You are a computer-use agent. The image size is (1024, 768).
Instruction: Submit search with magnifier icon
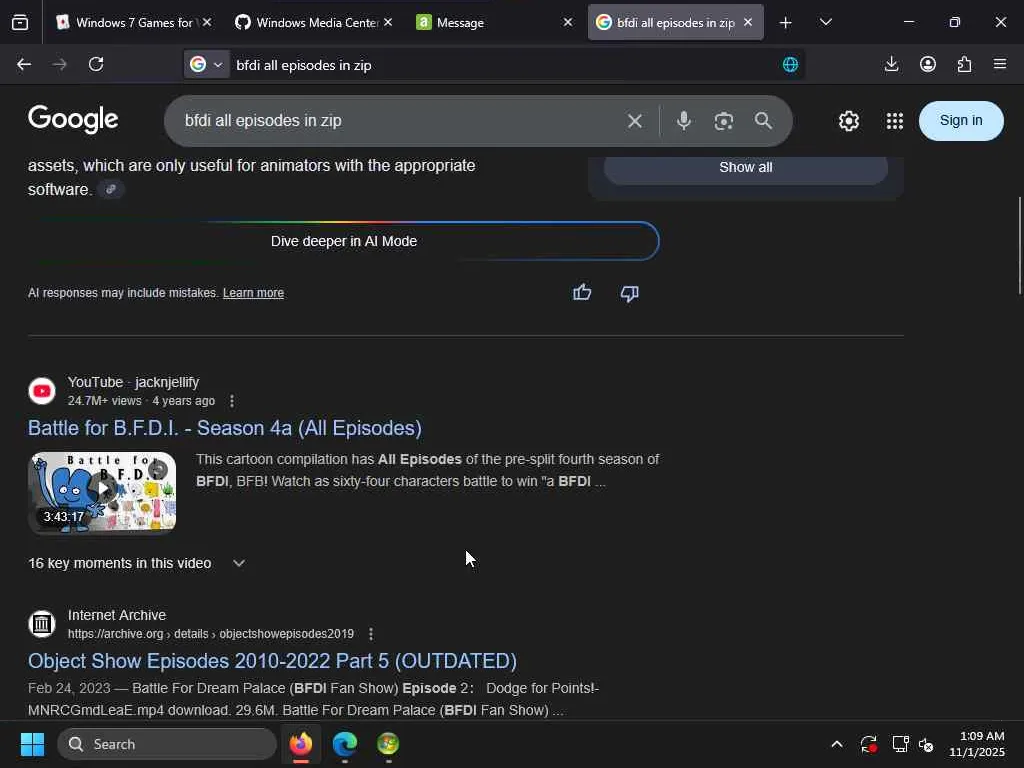tap(763, 121)
